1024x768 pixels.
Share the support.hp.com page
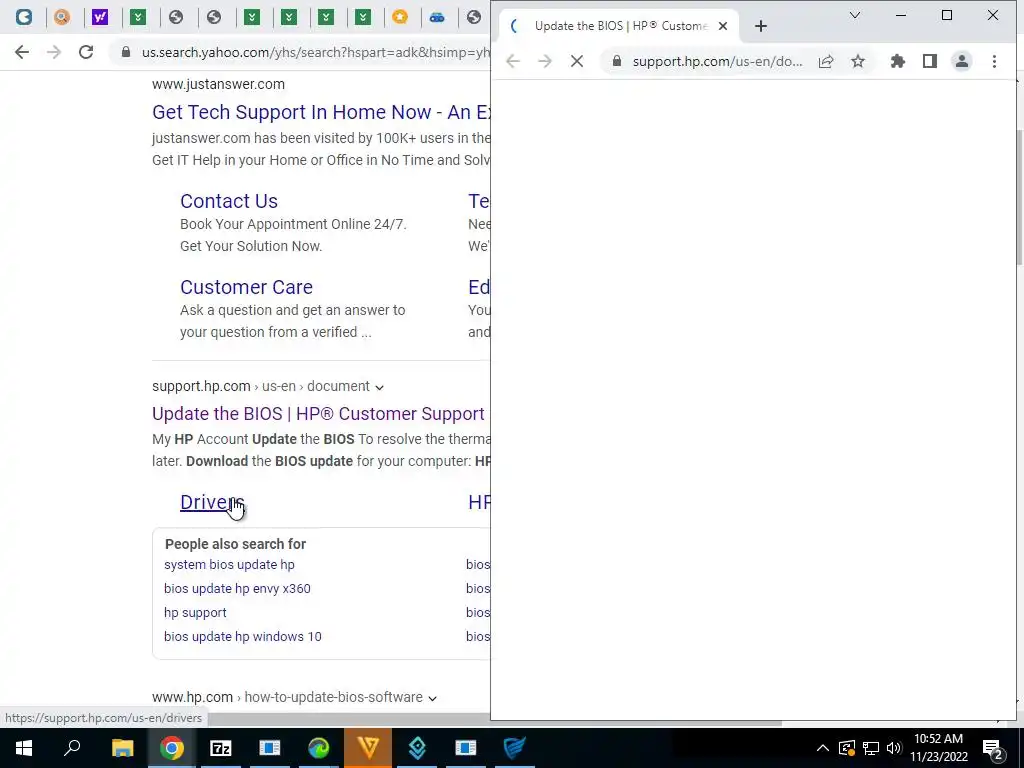pos(826,61)
